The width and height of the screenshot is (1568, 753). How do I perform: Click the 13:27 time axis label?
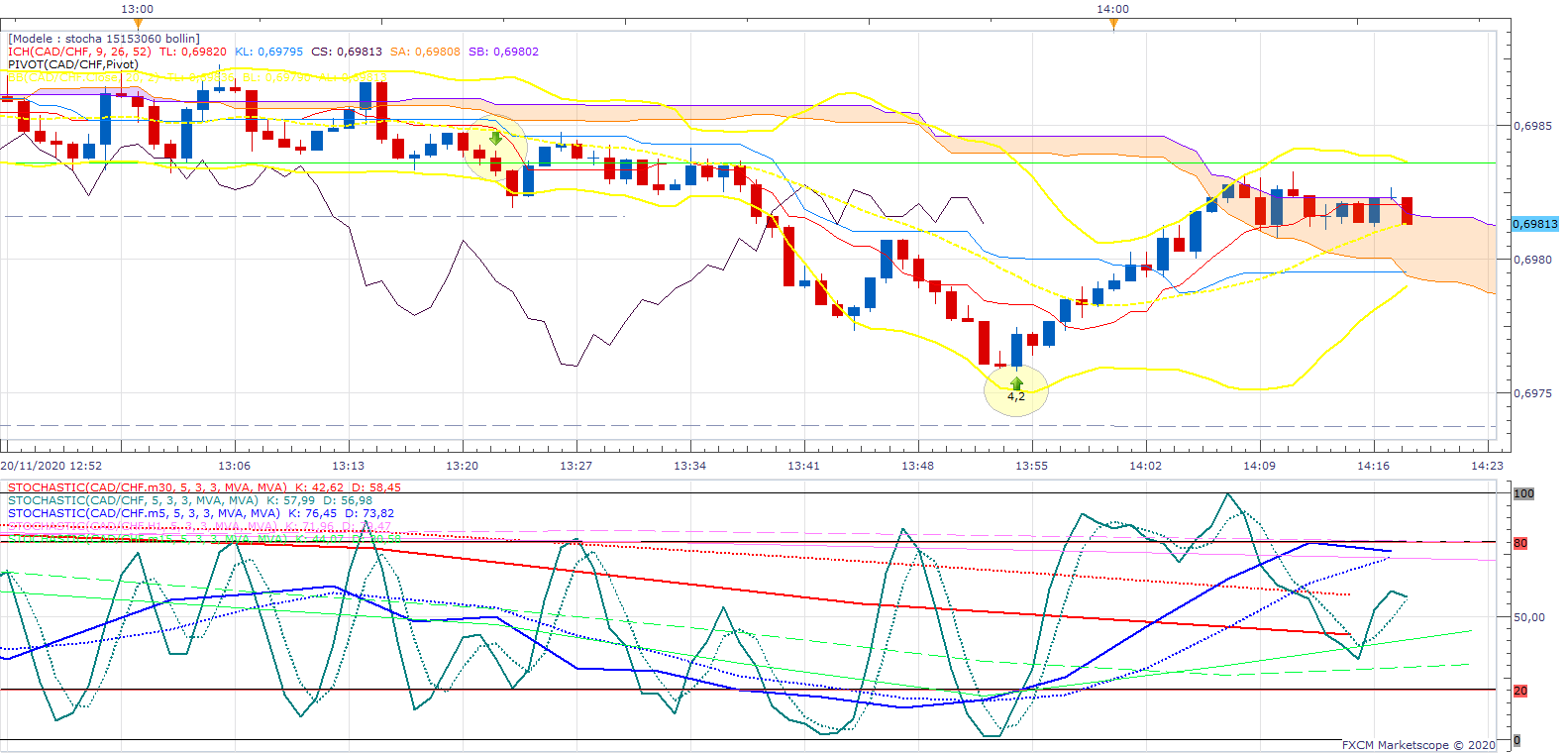point(575,466)
